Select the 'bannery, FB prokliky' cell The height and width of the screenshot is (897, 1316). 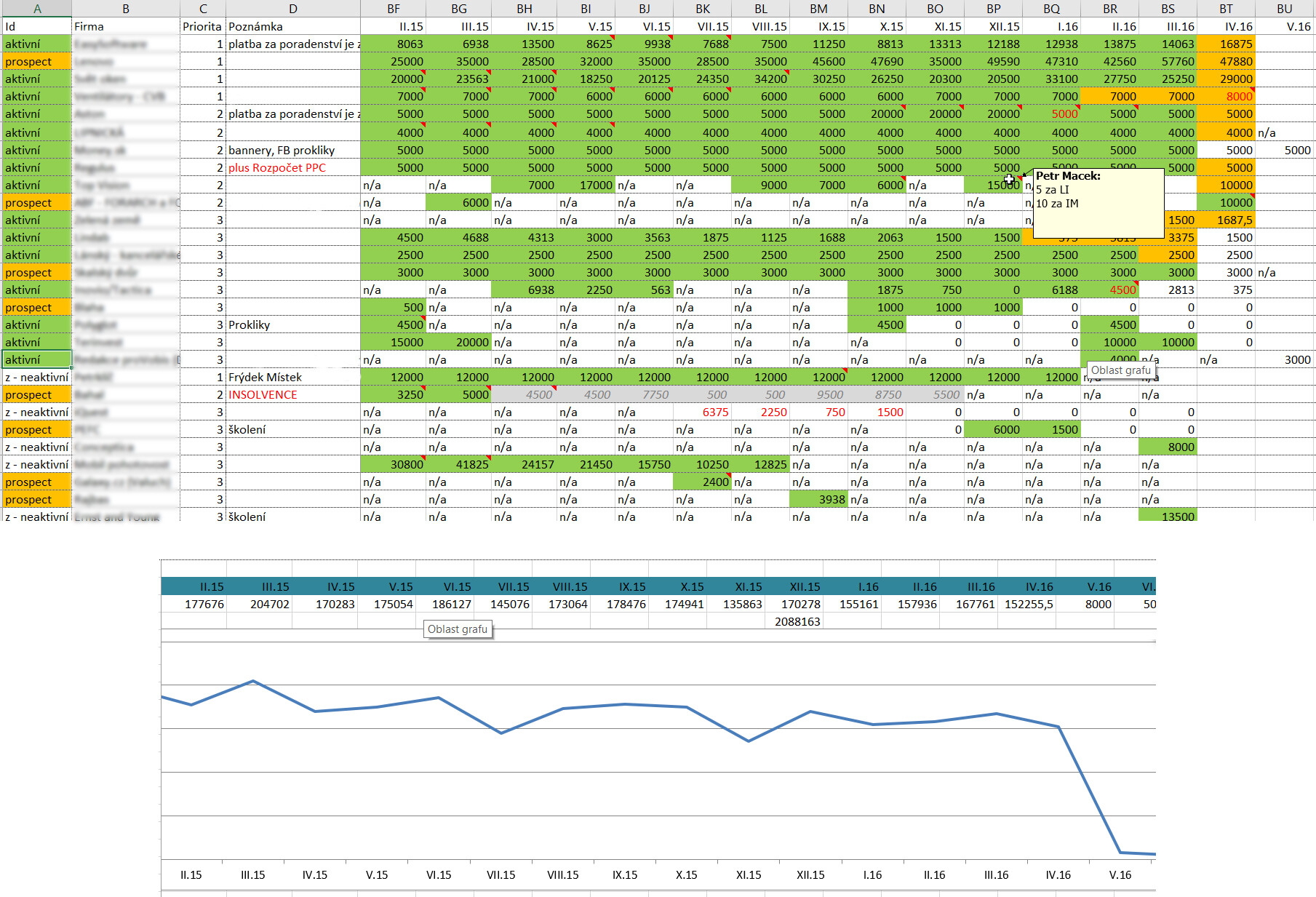click(x=282, y=151)
